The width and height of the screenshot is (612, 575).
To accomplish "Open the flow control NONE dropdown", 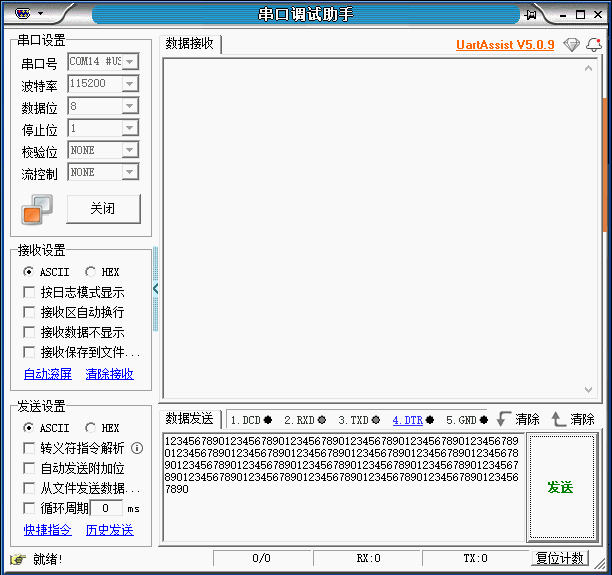I will click(x=130, y=172).
